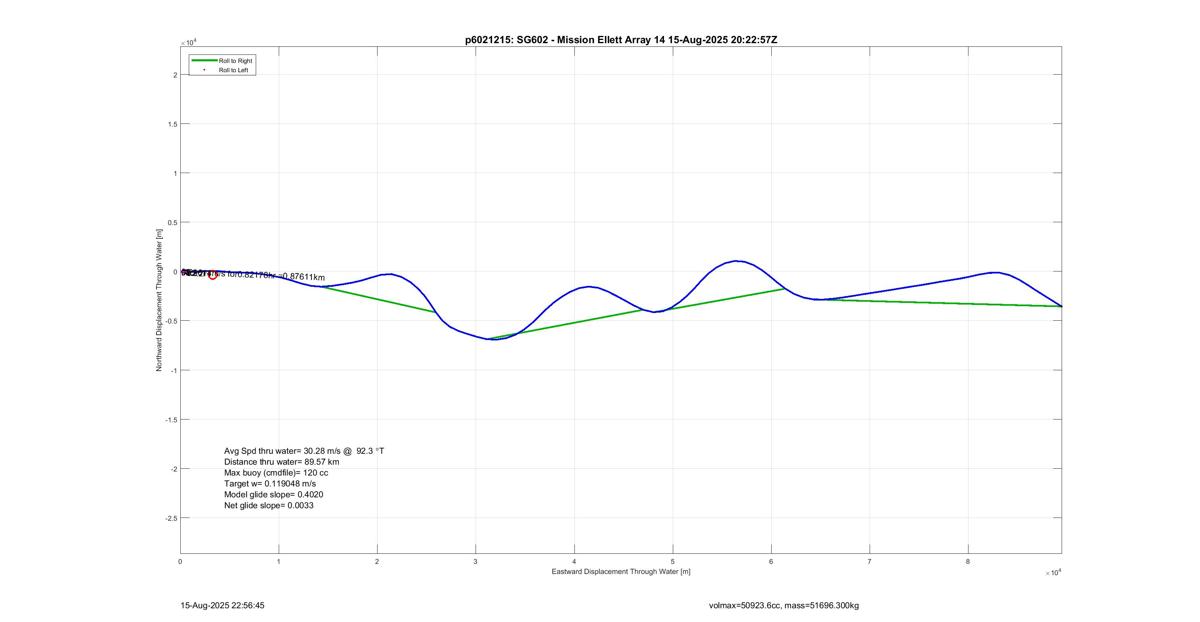
Task: Click the 'Eastward Displacement Through Water [m]' axis label
Action: tap(620, 571)
